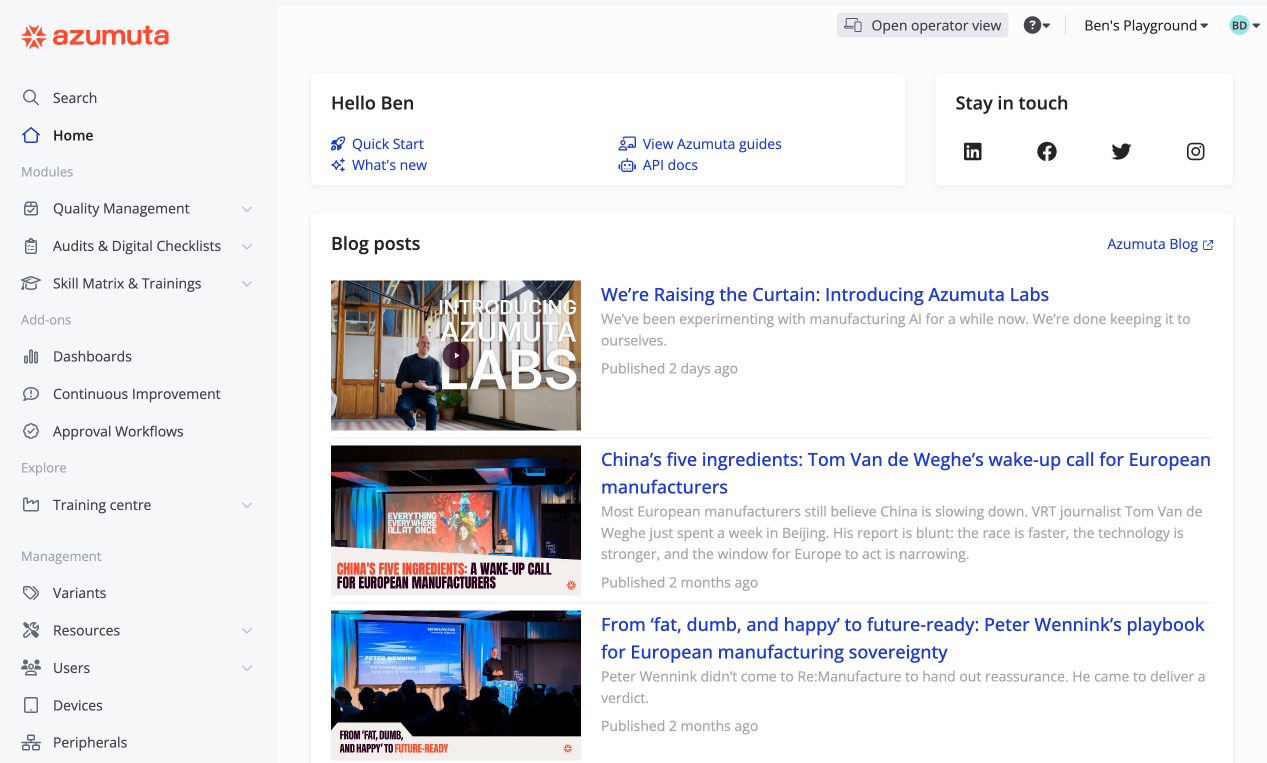The image size is (1267, 763).
Task: Click the China's Five Ingredients thumbnail
Action: pos(456,520)
